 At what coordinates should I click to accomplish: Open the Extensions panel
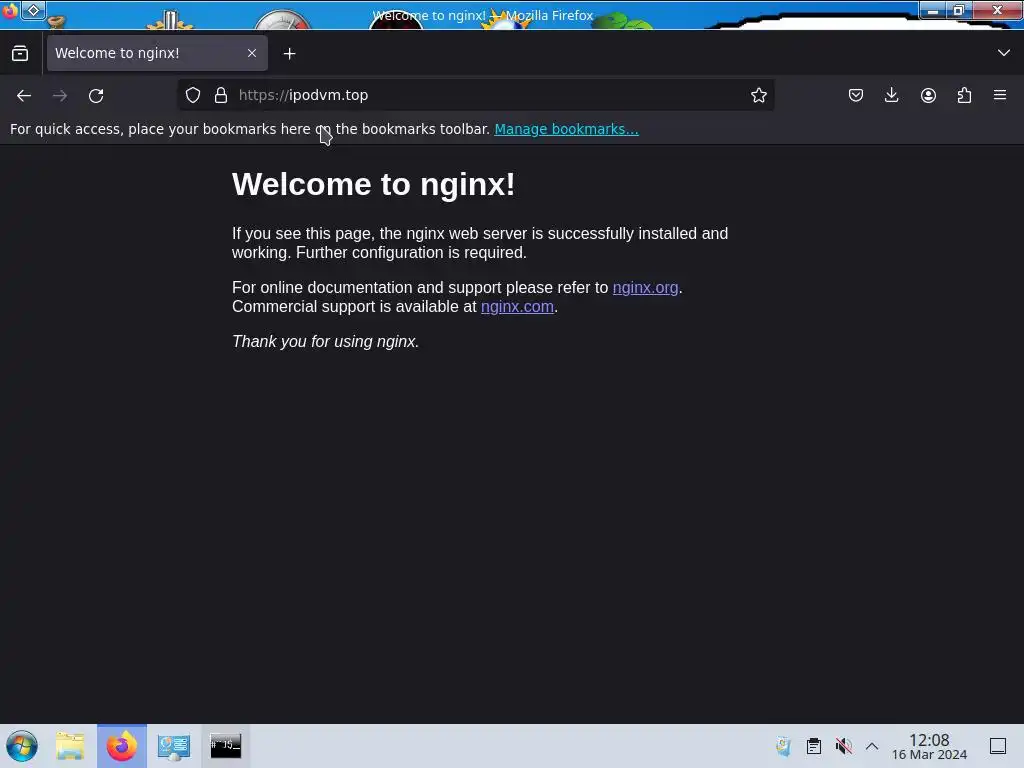point(964,95)
